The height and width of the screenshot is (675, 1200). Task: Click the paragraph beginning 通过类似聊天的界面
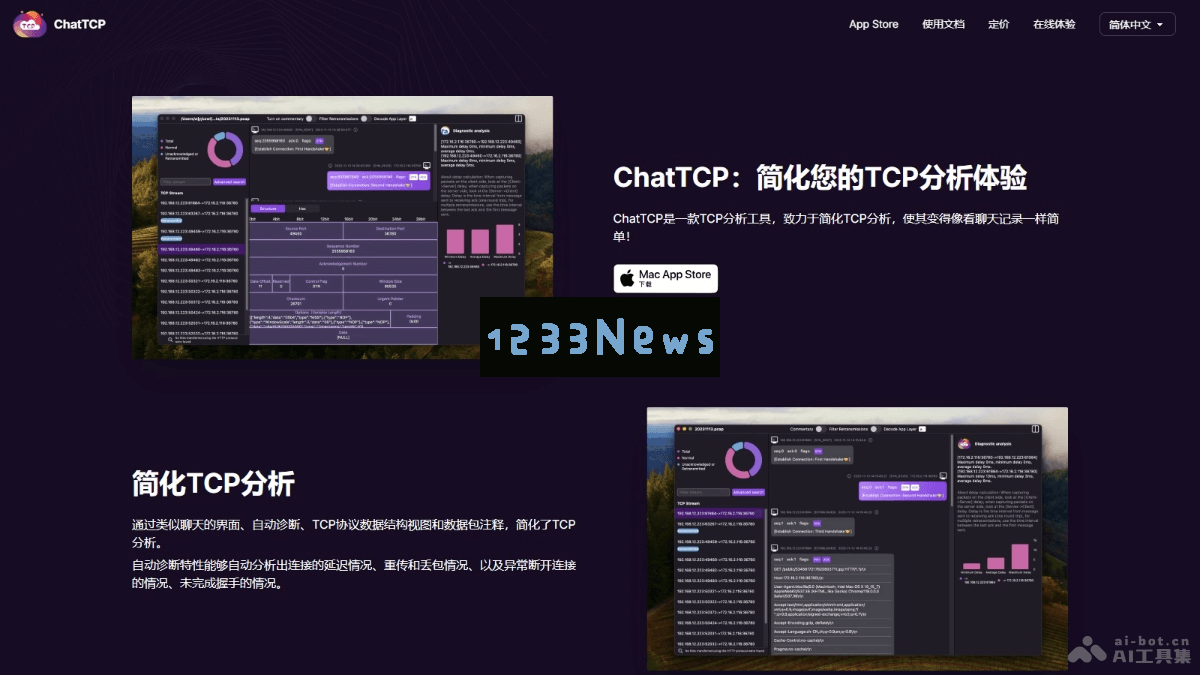354,533
